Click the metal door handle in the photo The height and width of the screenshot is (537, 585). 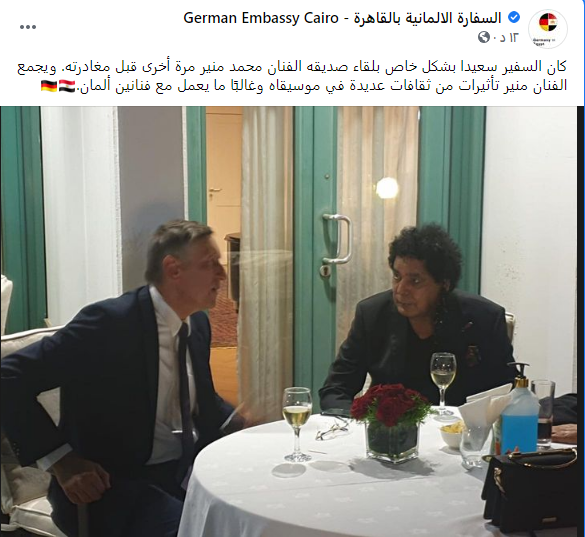click(x=338, y=239)
